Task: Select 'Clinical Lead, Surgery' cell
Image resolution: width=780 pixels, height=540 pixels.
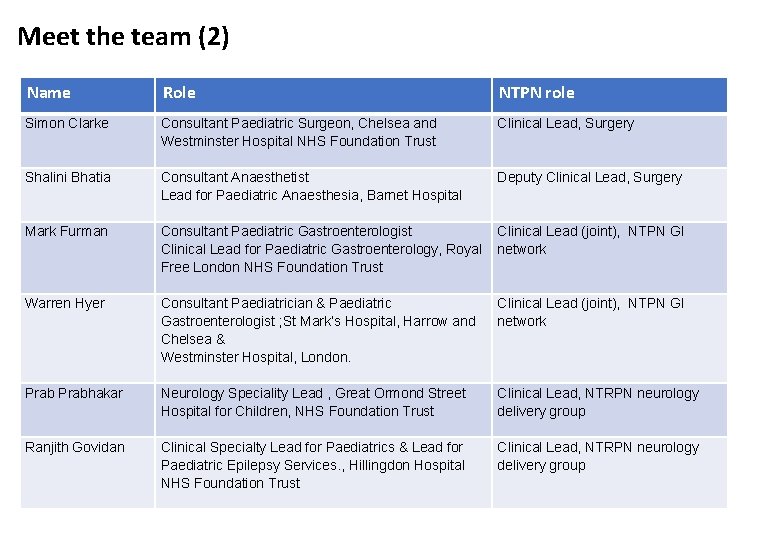Action: click(610, 140)
